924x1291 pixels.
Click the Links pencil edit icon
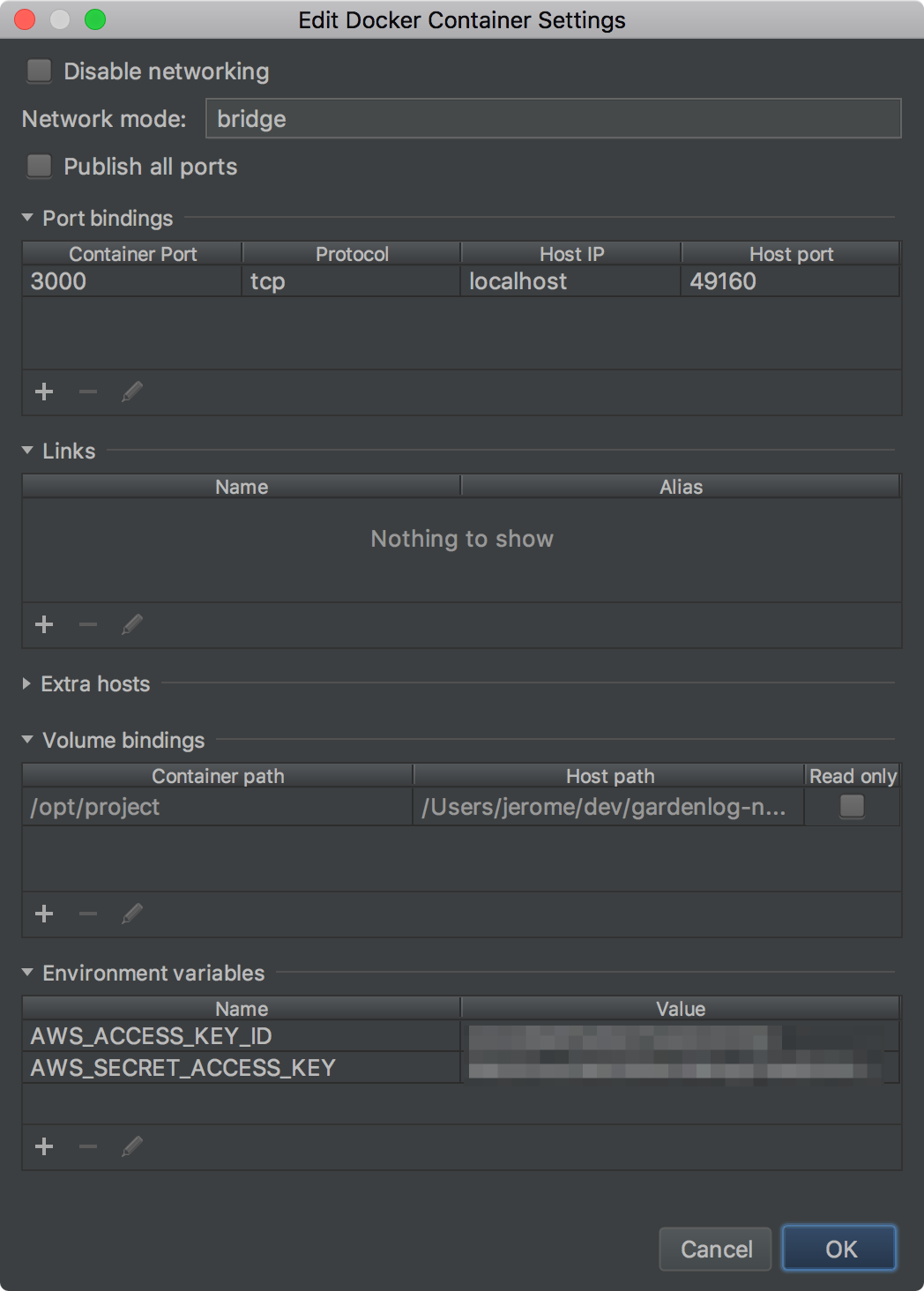click(x=132, y=624)
